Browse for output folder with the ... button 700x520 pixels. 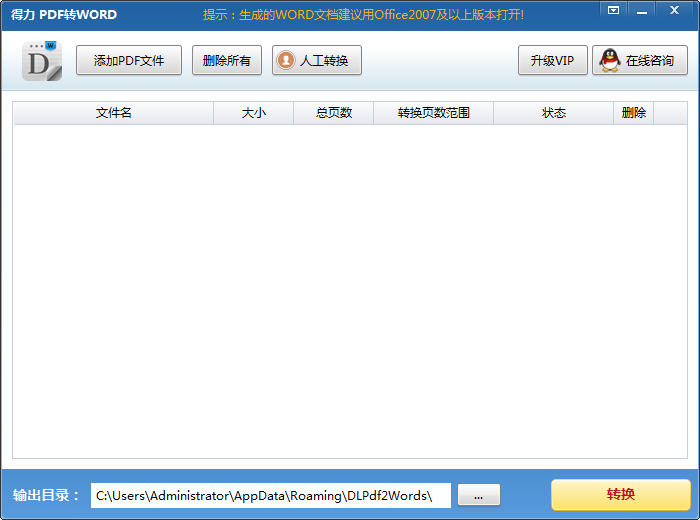point(478,496)
